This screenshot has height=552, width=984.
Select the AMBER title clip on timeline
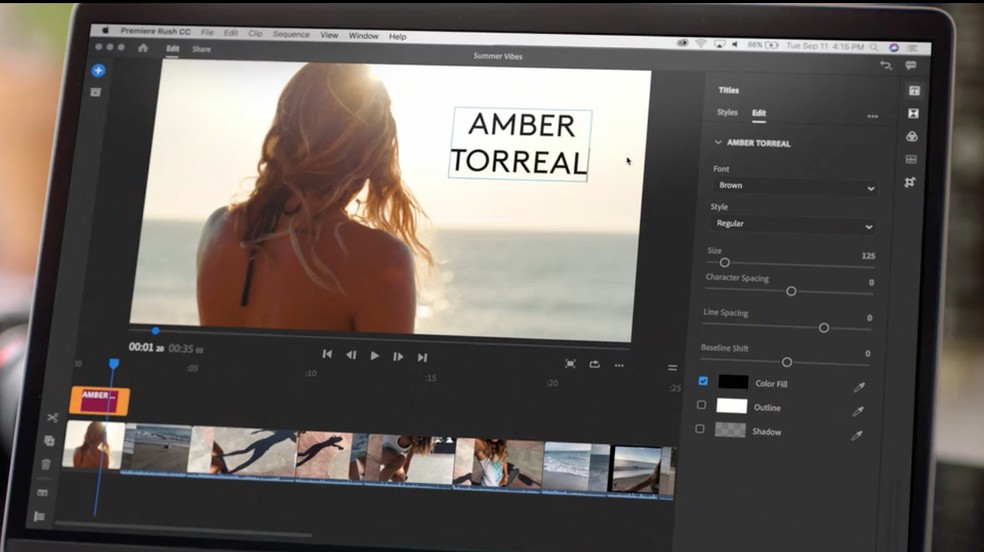[x=100, y=400]
